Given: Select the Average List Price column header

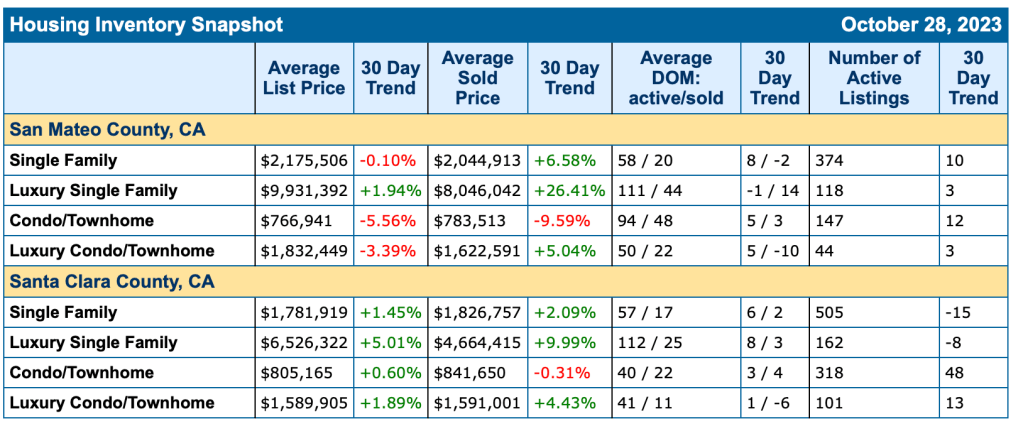Looking at the screenshot, I should tap(305, 78).
